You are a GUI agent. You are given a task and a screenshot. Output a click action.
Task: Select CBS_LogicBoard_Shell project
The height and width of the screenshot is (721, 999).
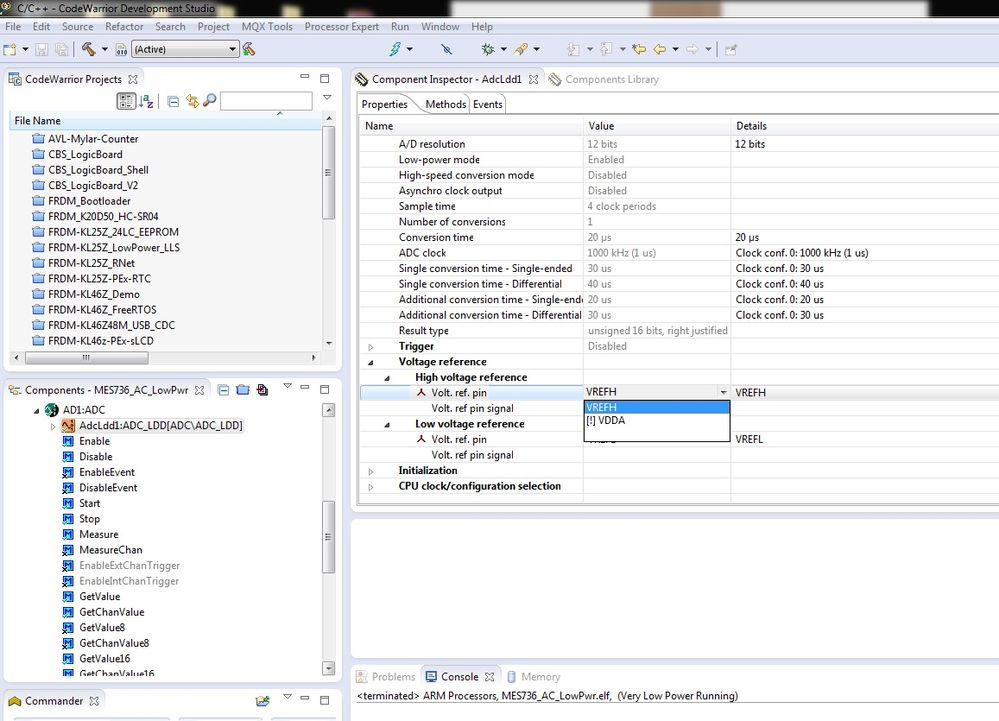click(x=98, y=170)
